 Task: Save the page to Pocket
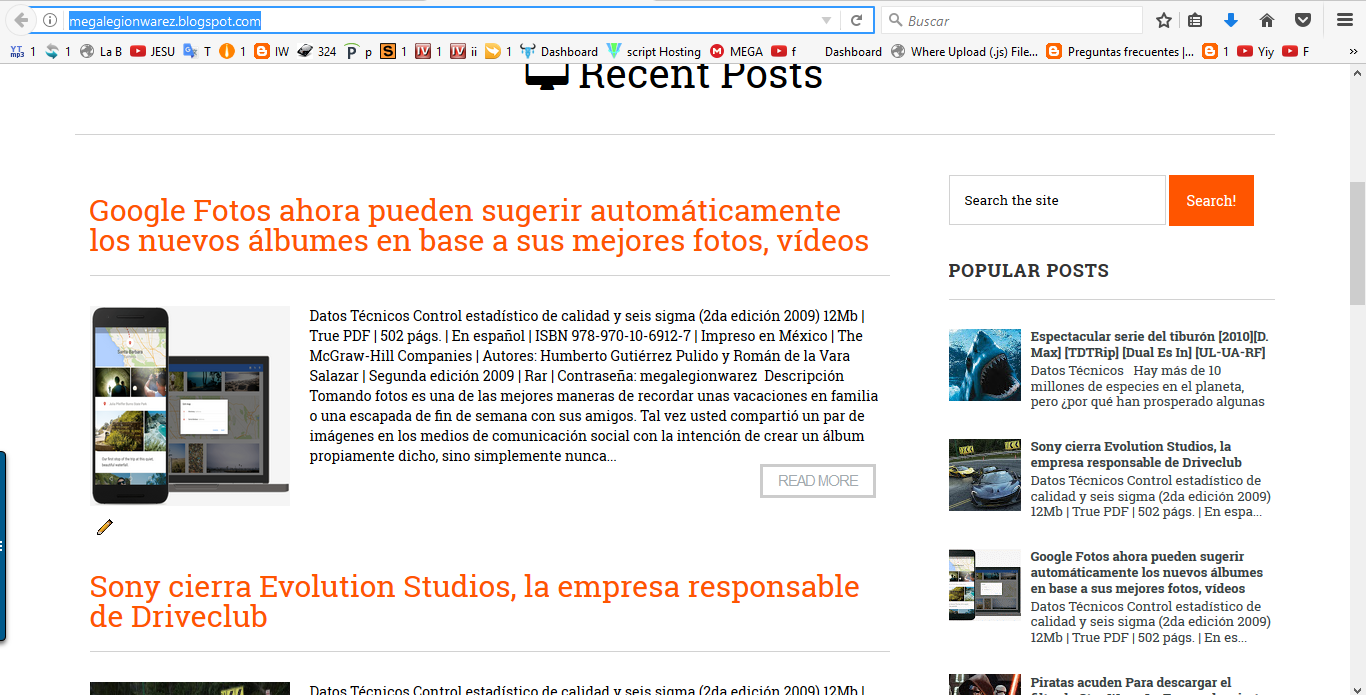(x=1303, y=20)
